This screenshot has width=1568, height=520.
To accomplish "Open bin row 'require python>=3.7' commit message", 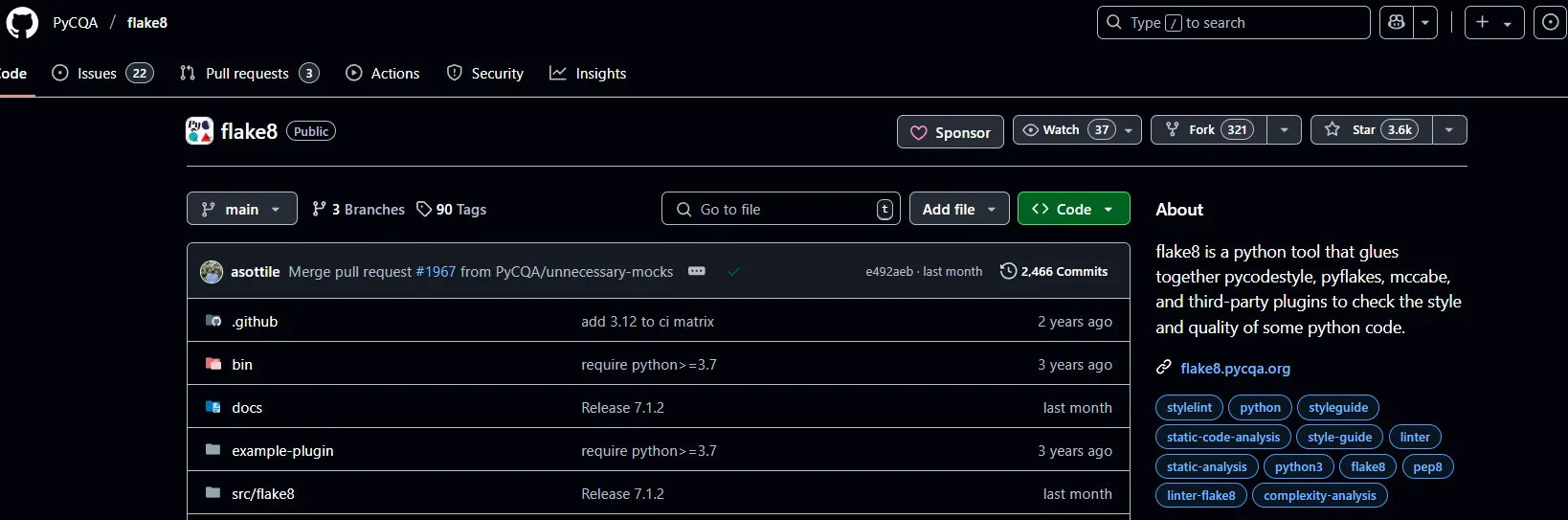I will (649, 365).
